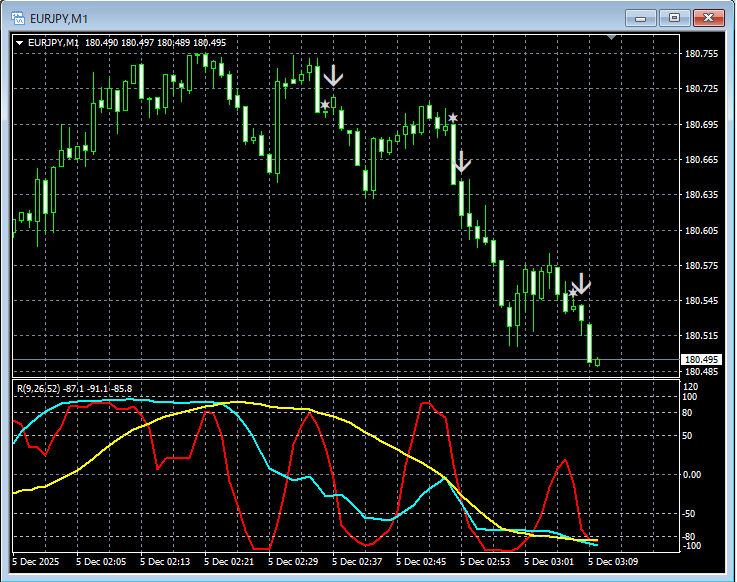Select the star marker near 180.710

(x=324, y=105)
